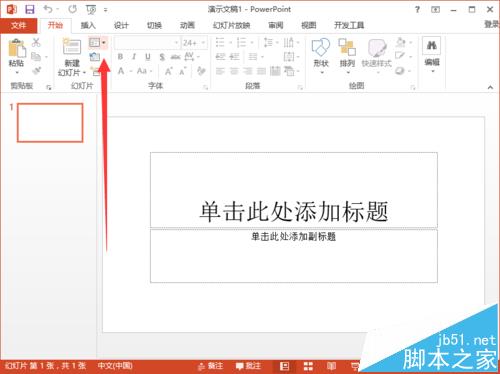Switch to Reading view in status bar
Image resolution: width=500 pixels, height=374 pixels.
[x=331, y=366]
